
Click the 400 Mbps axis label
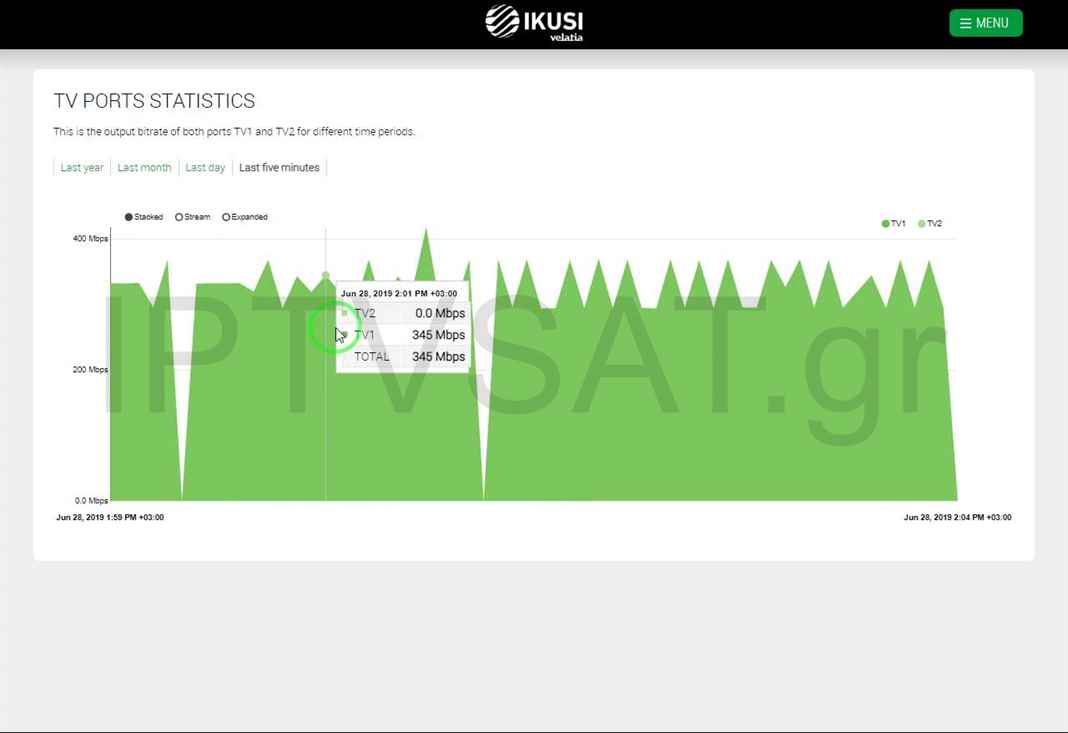pyautogui.click(x=90, y=239)
